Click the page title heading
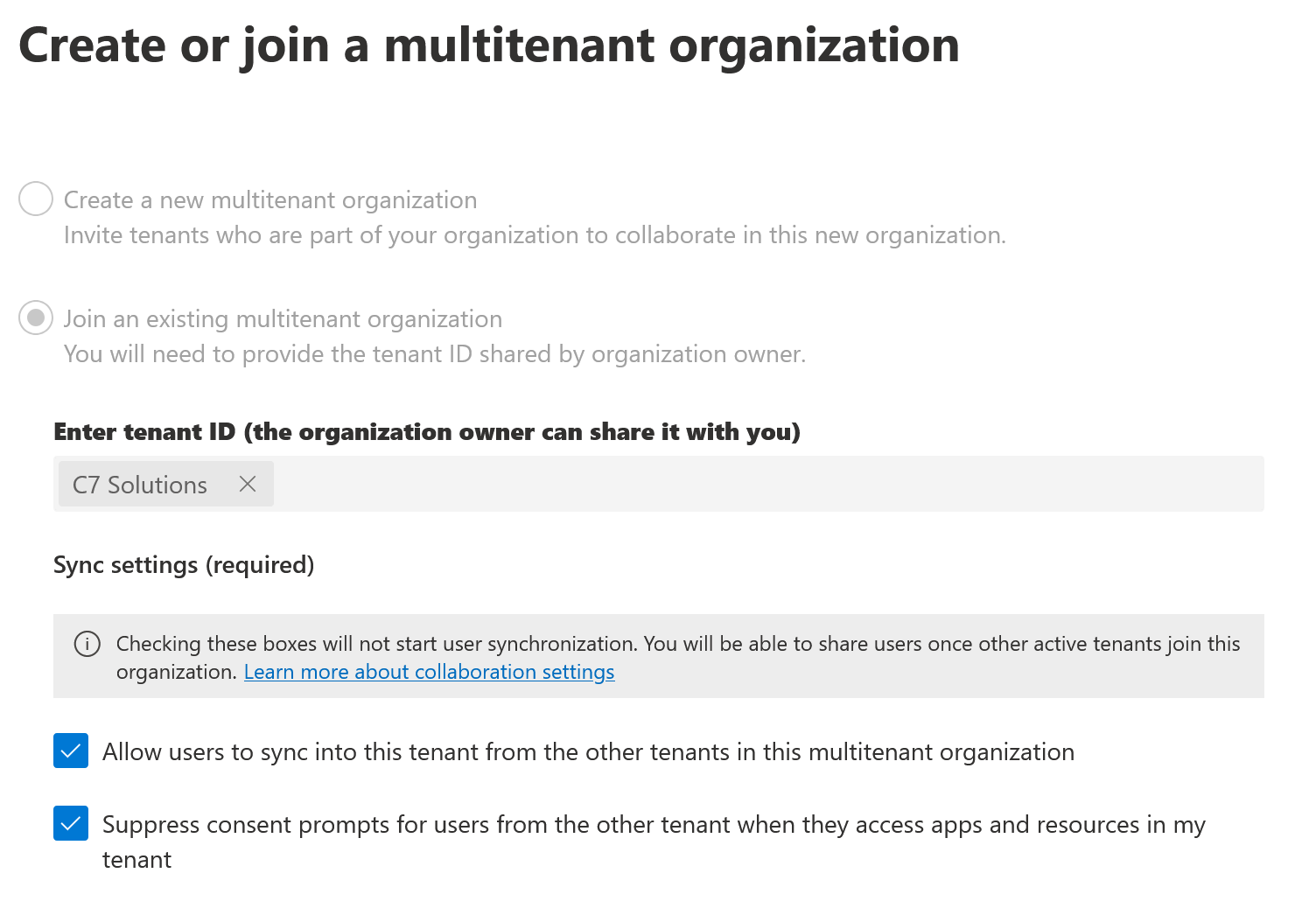 pos(489,45)
